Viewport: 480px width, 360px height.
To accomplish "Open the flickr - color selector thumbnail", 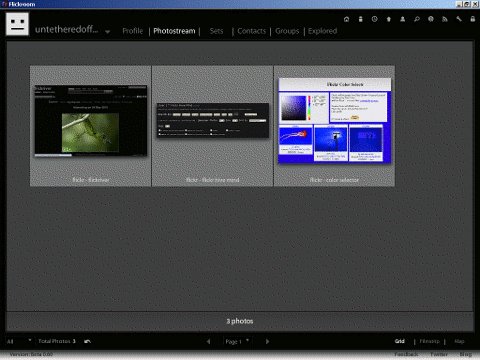I will (334, 121).
